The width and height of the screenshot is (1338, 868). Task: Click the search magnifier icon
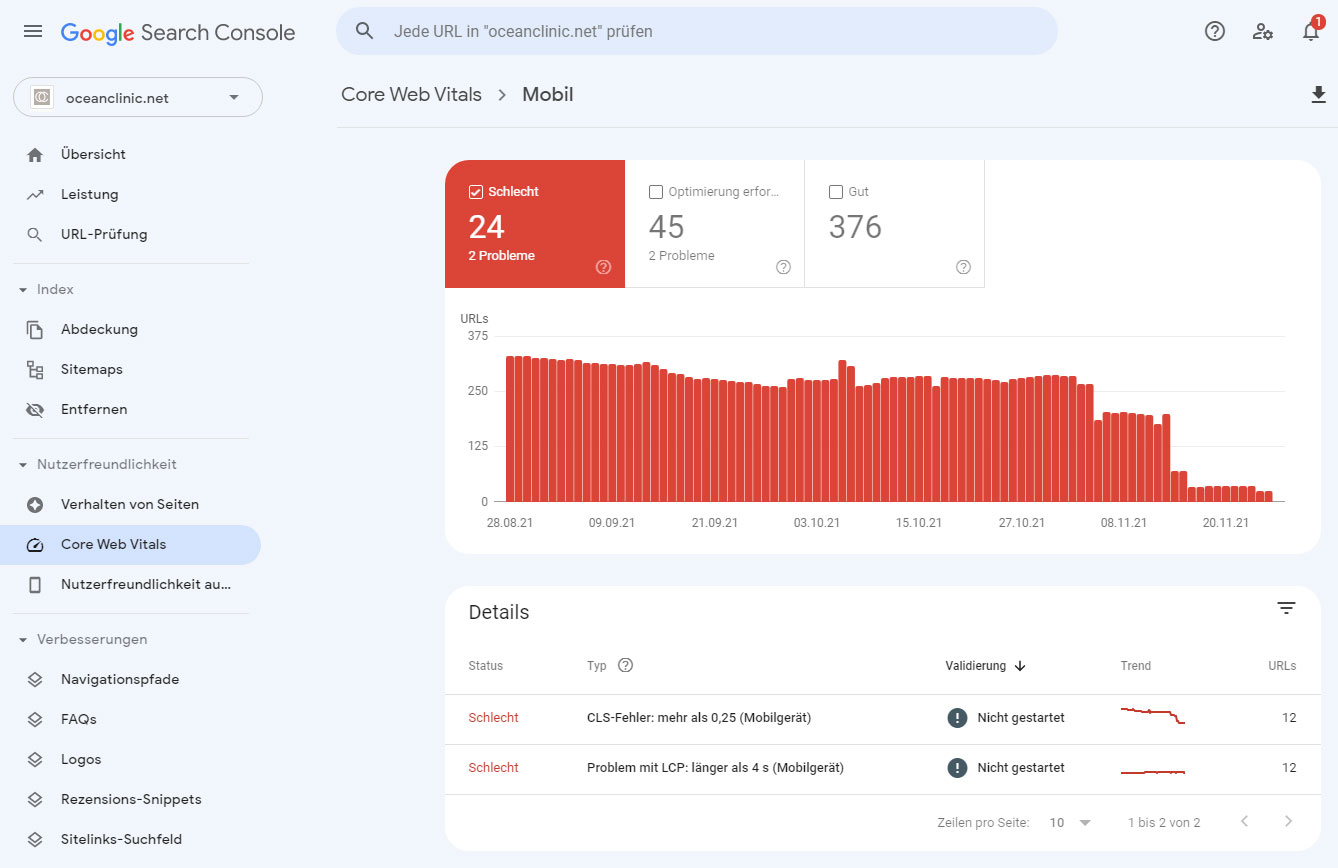tap(365, 31)
